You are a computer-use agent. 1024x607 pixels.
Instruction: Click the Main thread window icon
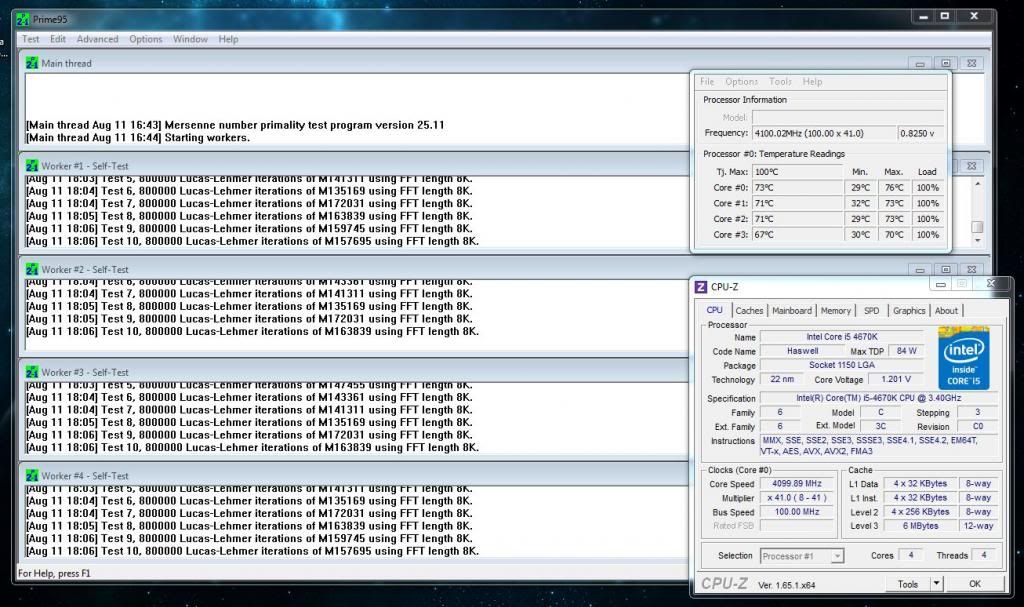(x=32, y=63)
